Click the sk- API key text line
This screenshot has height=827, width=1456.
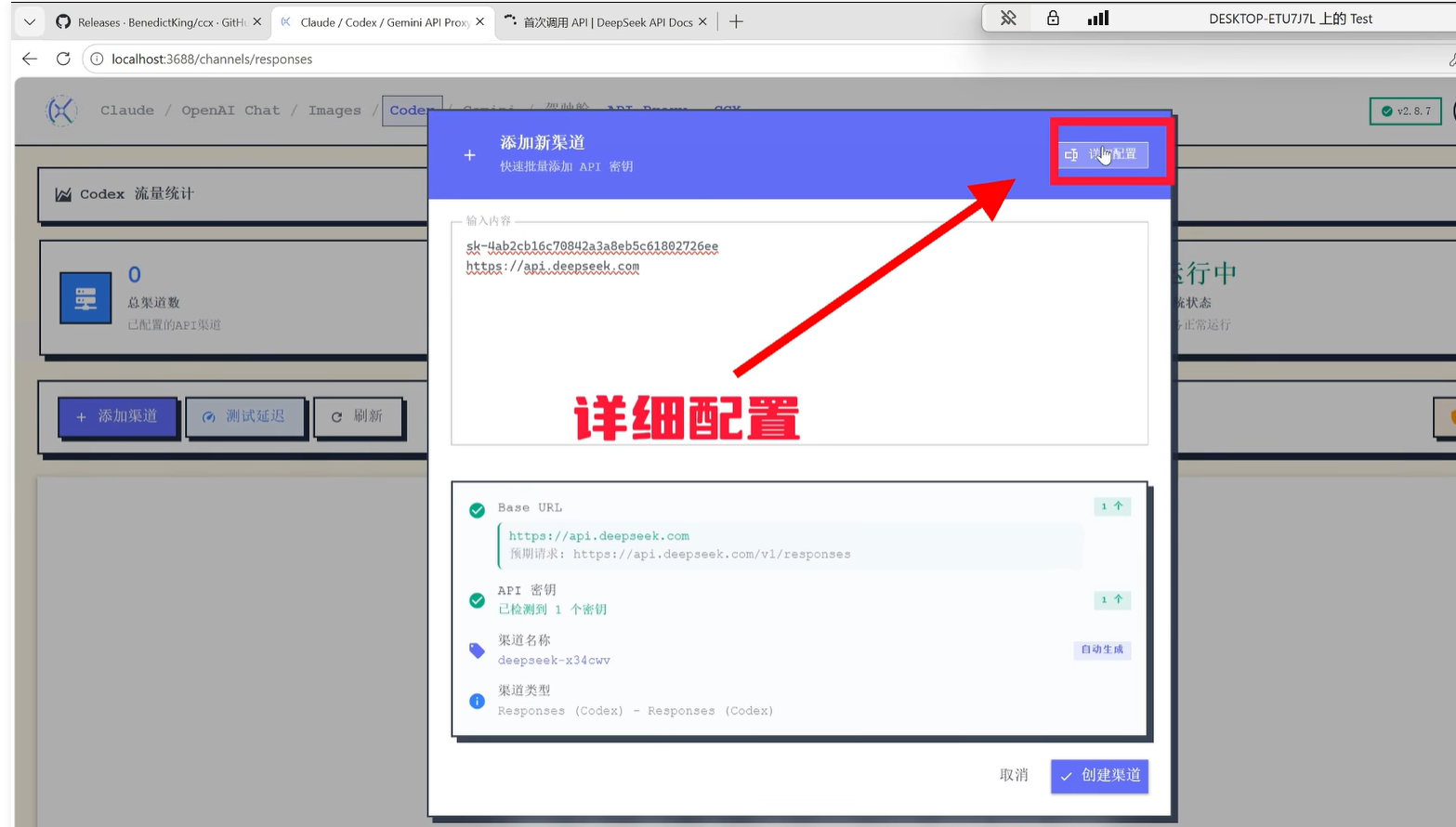tap(592, 246)
